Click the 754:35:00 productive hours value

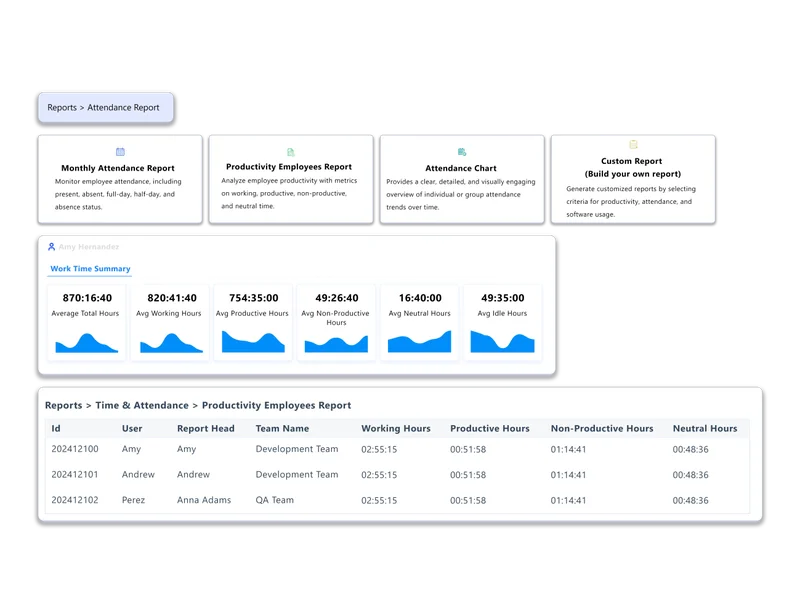(x=254, y=298)
